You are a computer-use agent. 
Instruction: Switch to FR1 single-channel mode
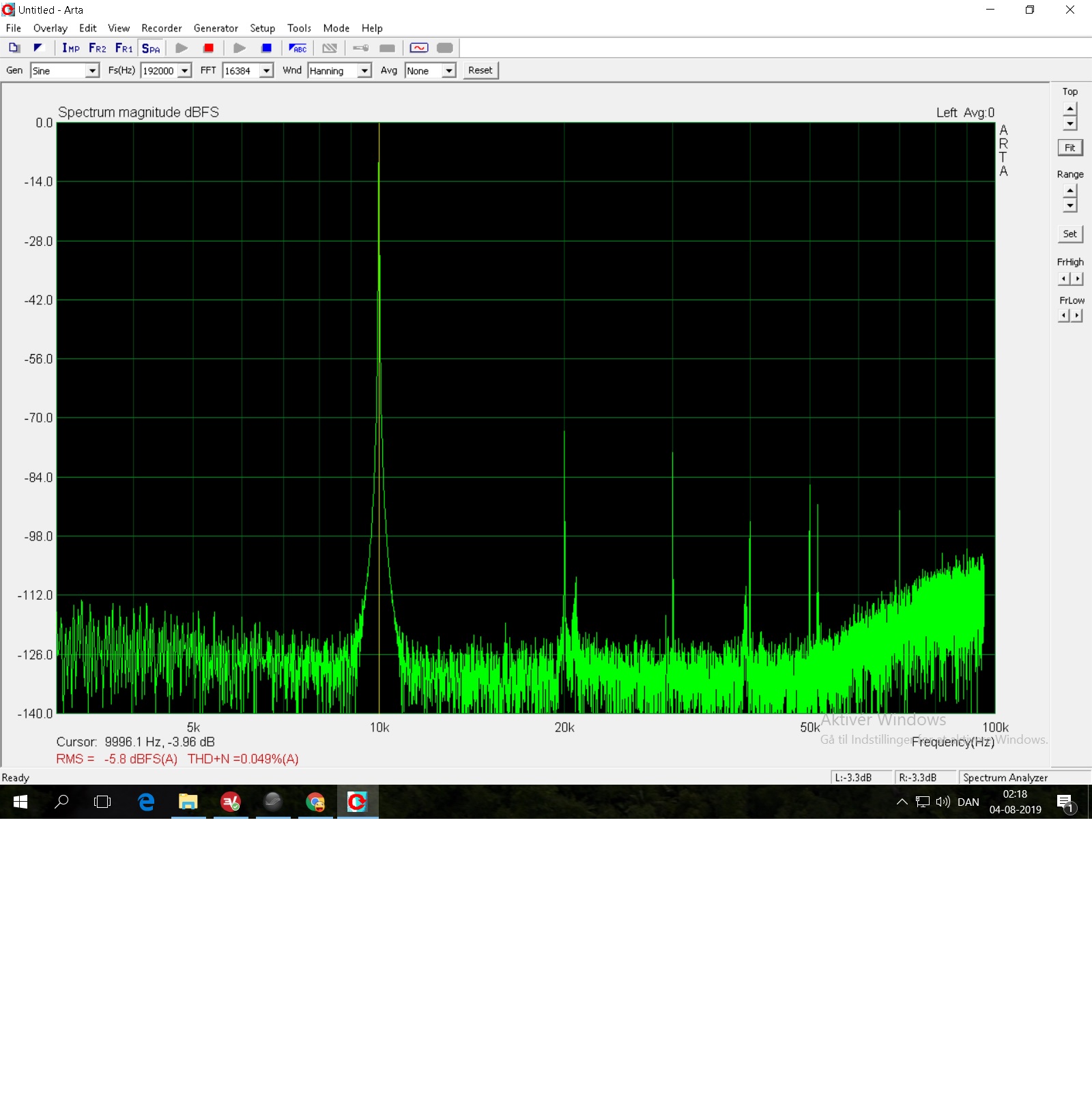click(124, 48)
